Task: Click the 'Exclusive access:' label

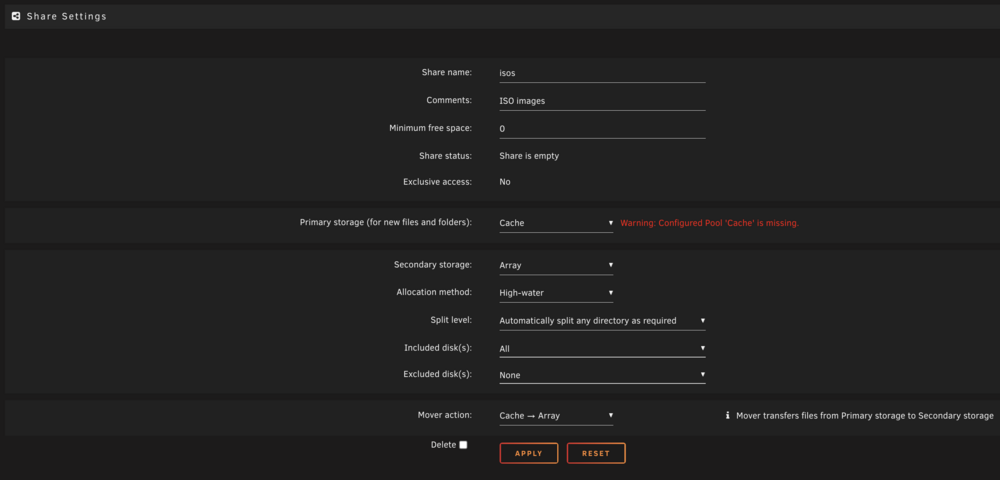Action: coord(438,182)
